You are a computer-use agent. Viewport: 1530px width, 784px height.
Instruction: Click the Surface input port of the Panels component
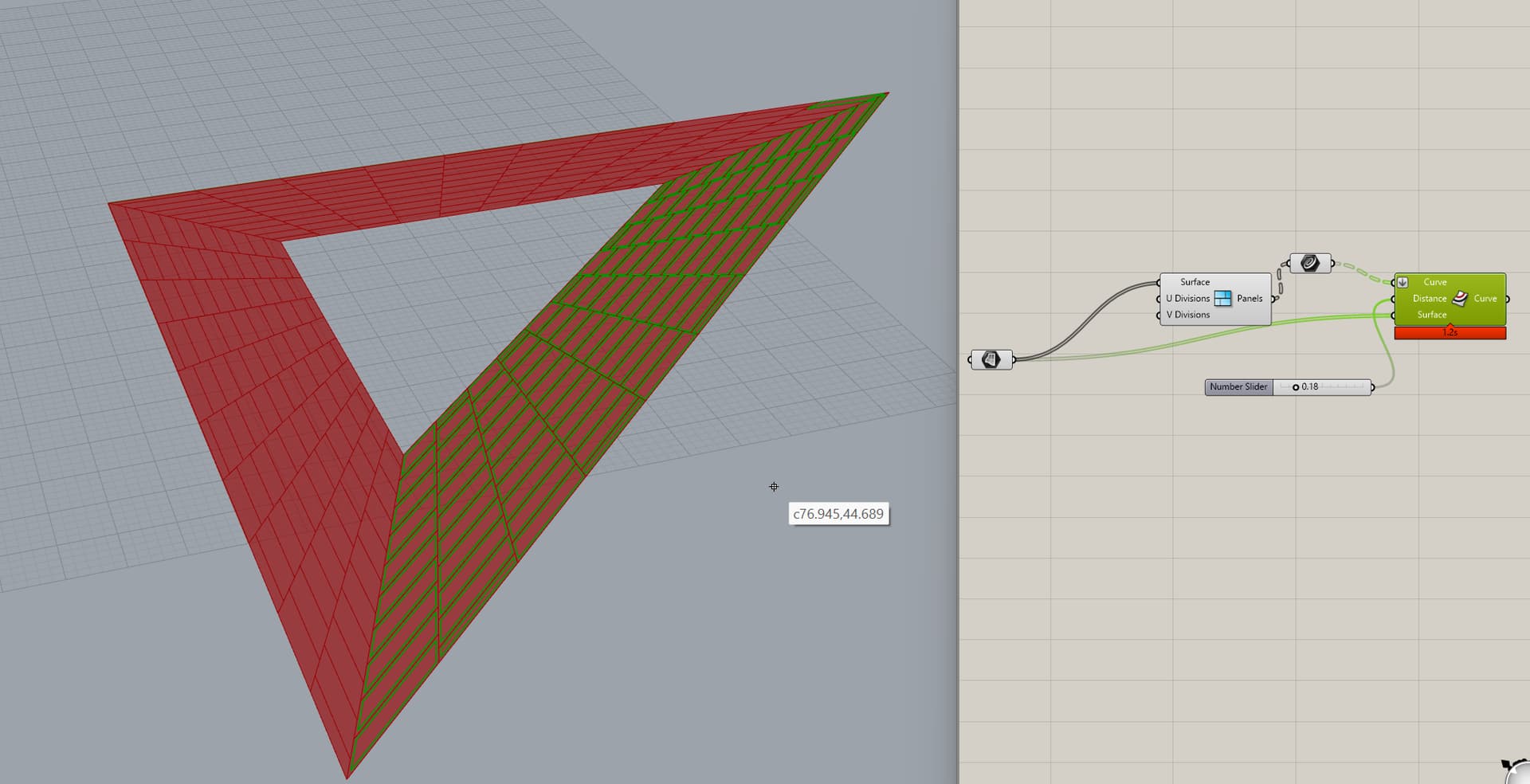1157,281
